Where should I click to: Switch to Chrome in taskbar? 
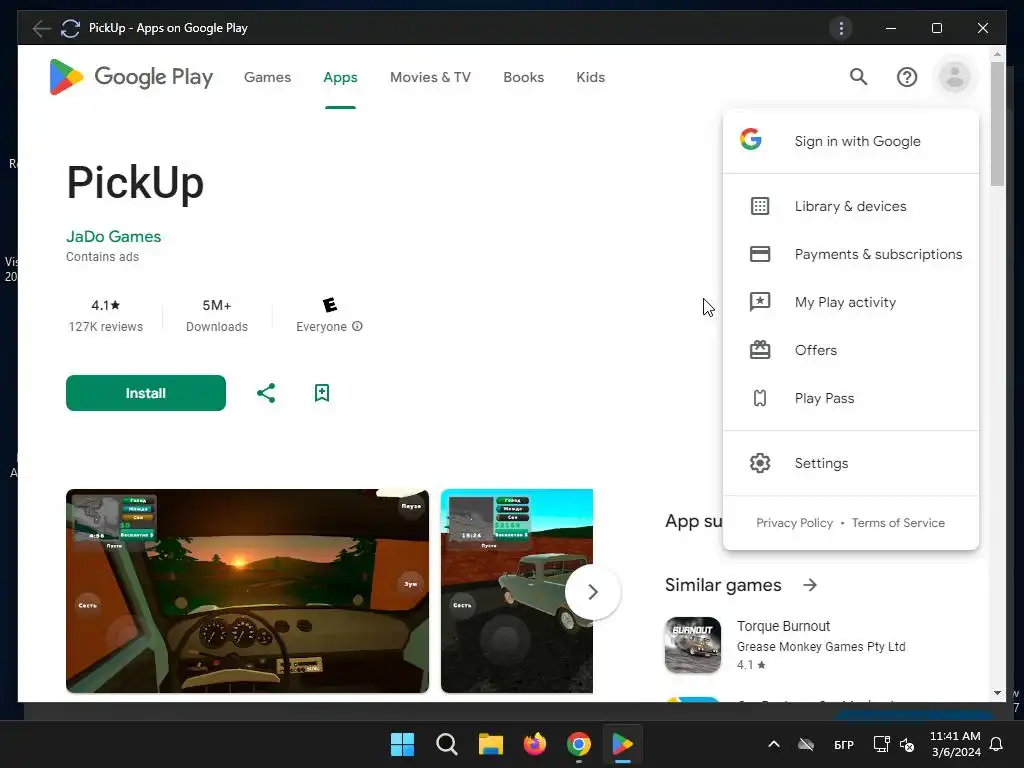[x=579, y=744]
